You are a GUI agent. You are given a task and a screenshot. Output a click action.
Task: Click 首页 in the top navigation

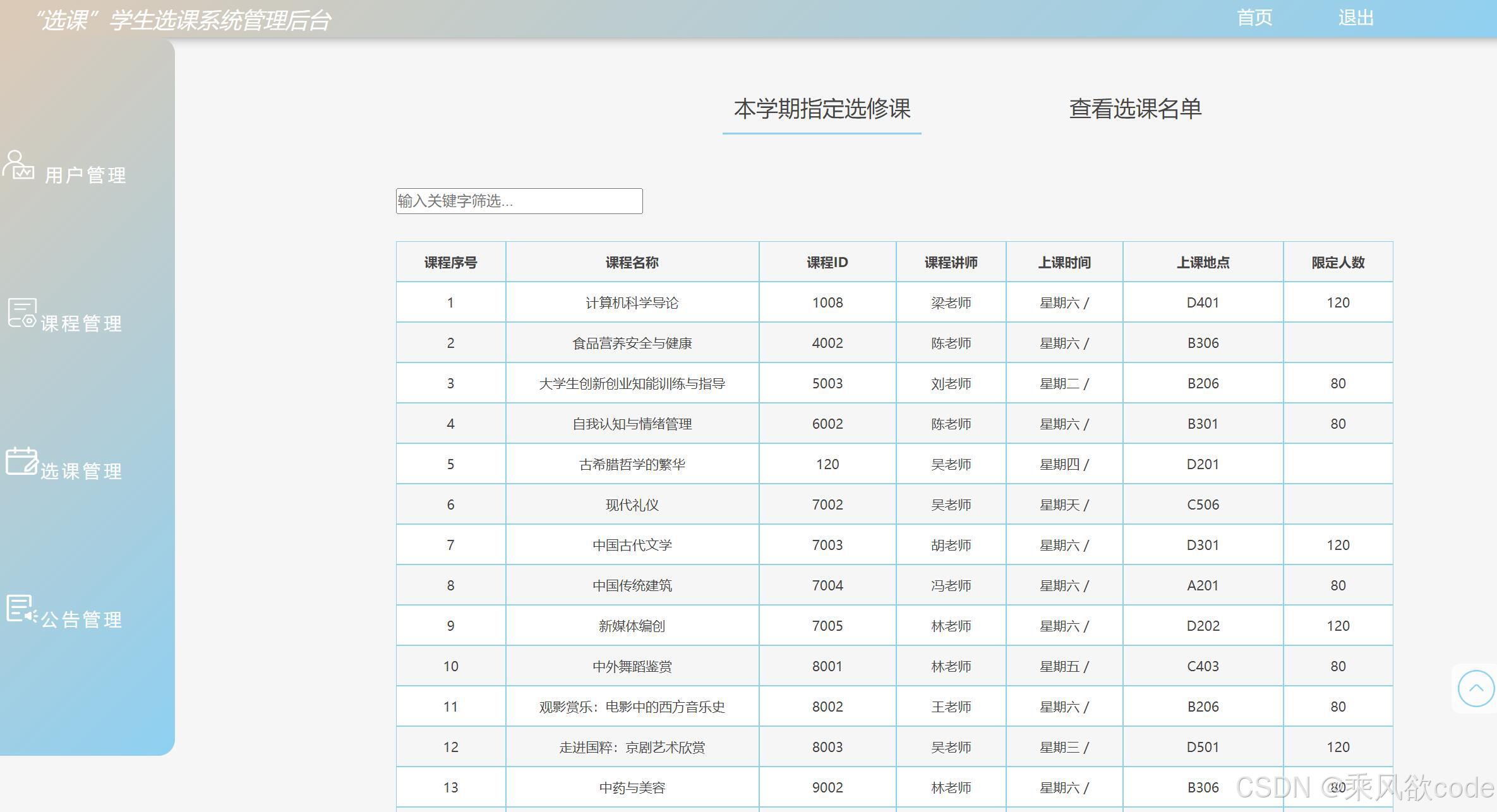click(1253, 18)
